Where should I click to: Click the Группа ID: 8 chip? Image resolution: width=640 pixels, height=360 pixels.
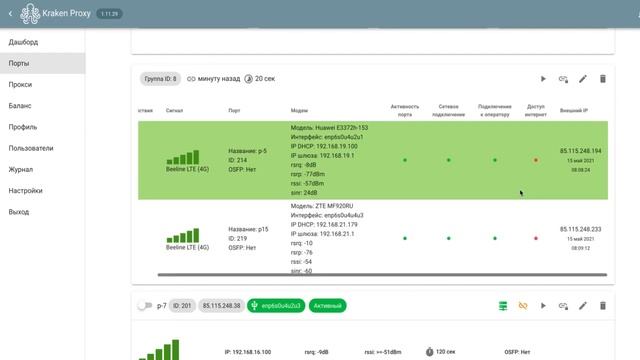coord(160,79)
